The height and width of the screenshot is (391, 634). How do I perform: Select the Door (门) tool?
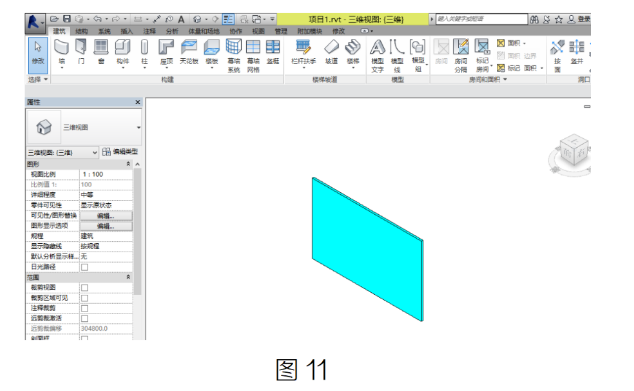(81, 52)
